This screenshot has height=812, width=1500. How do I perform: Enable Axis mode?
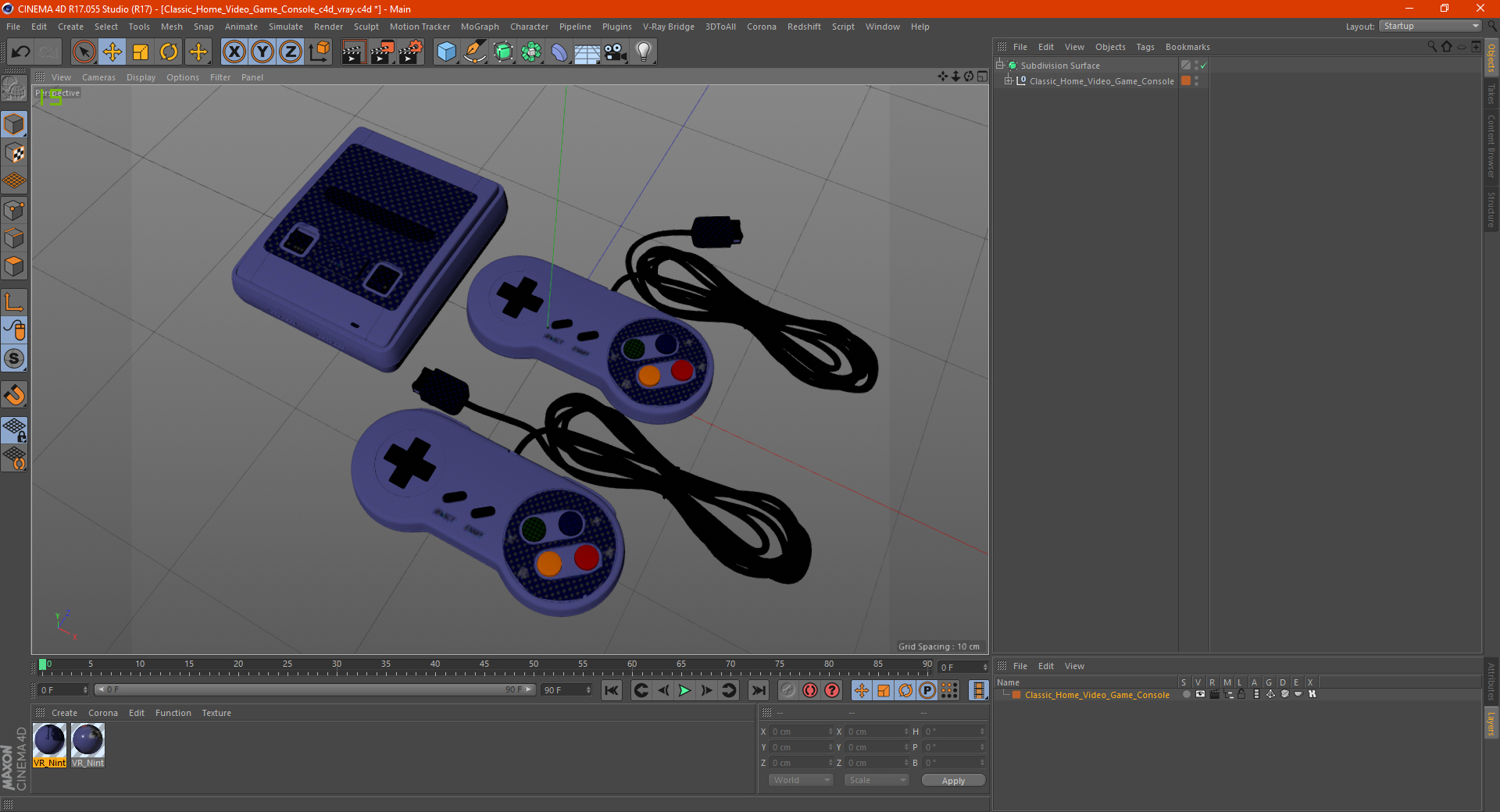coord(14,302)
